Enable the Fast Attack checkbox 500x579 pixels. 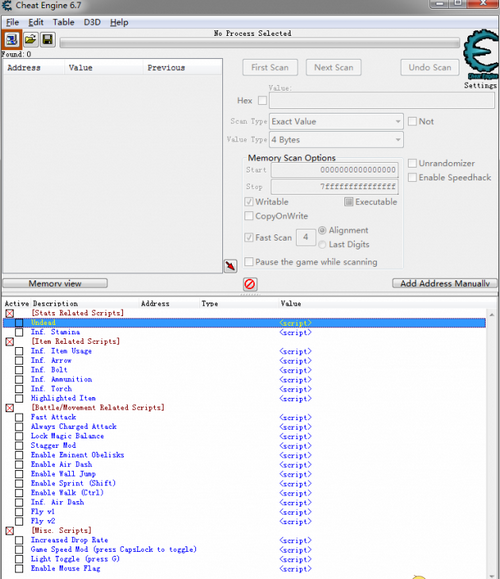coord(19,418)
